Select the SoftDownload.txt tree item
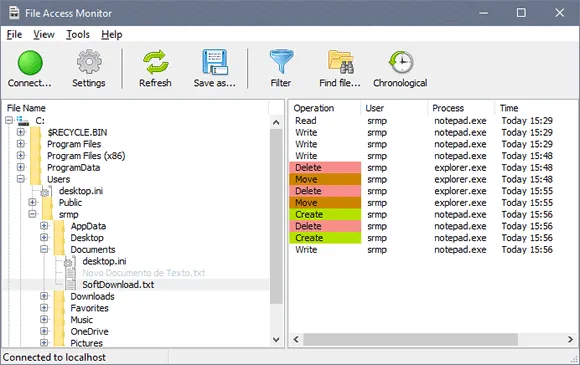 tap(118, 284)
